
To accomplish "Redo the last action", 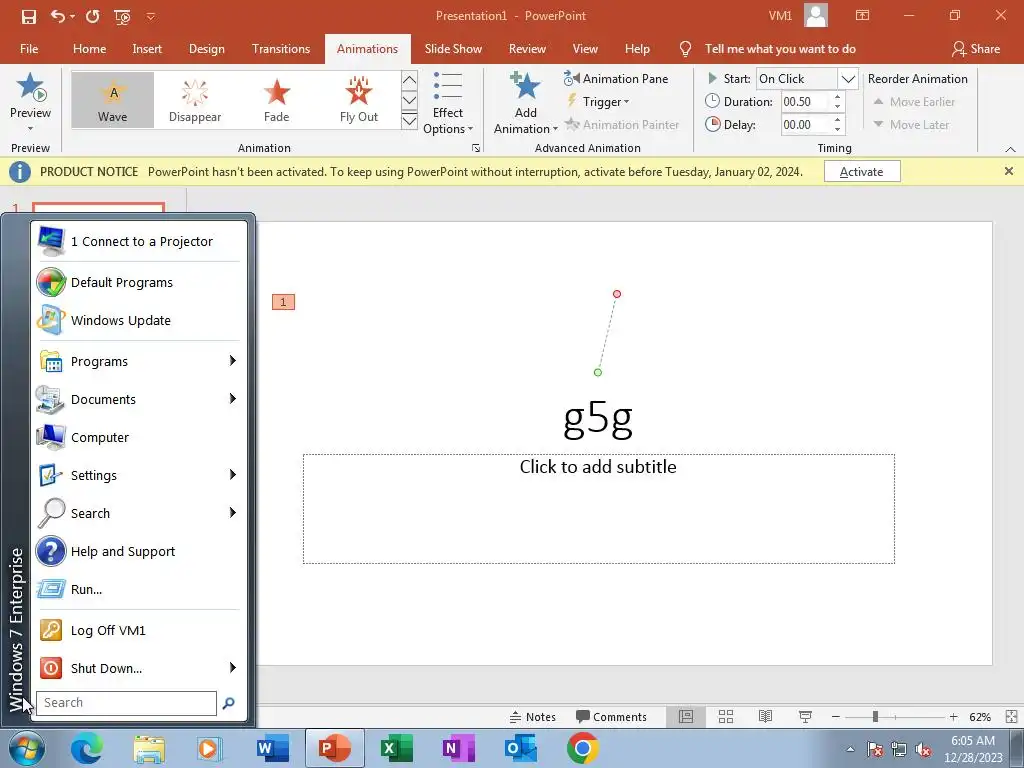I will point(92,16).
